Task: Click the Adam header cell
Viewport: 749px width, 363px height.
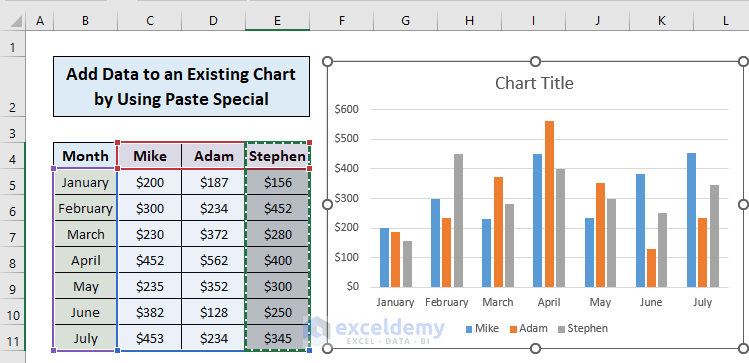Action: [x=214, y=156]
